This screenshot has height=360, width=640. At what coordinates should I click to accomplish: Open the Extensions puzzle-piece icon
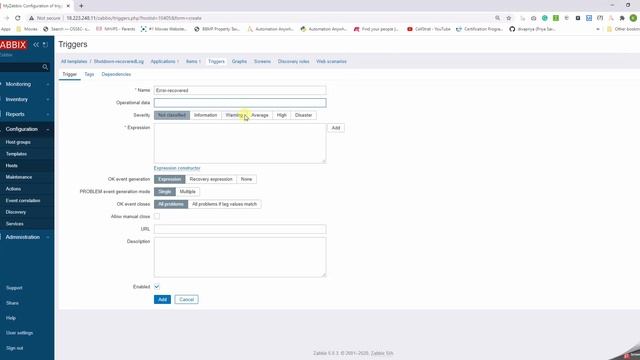(622, 18)
